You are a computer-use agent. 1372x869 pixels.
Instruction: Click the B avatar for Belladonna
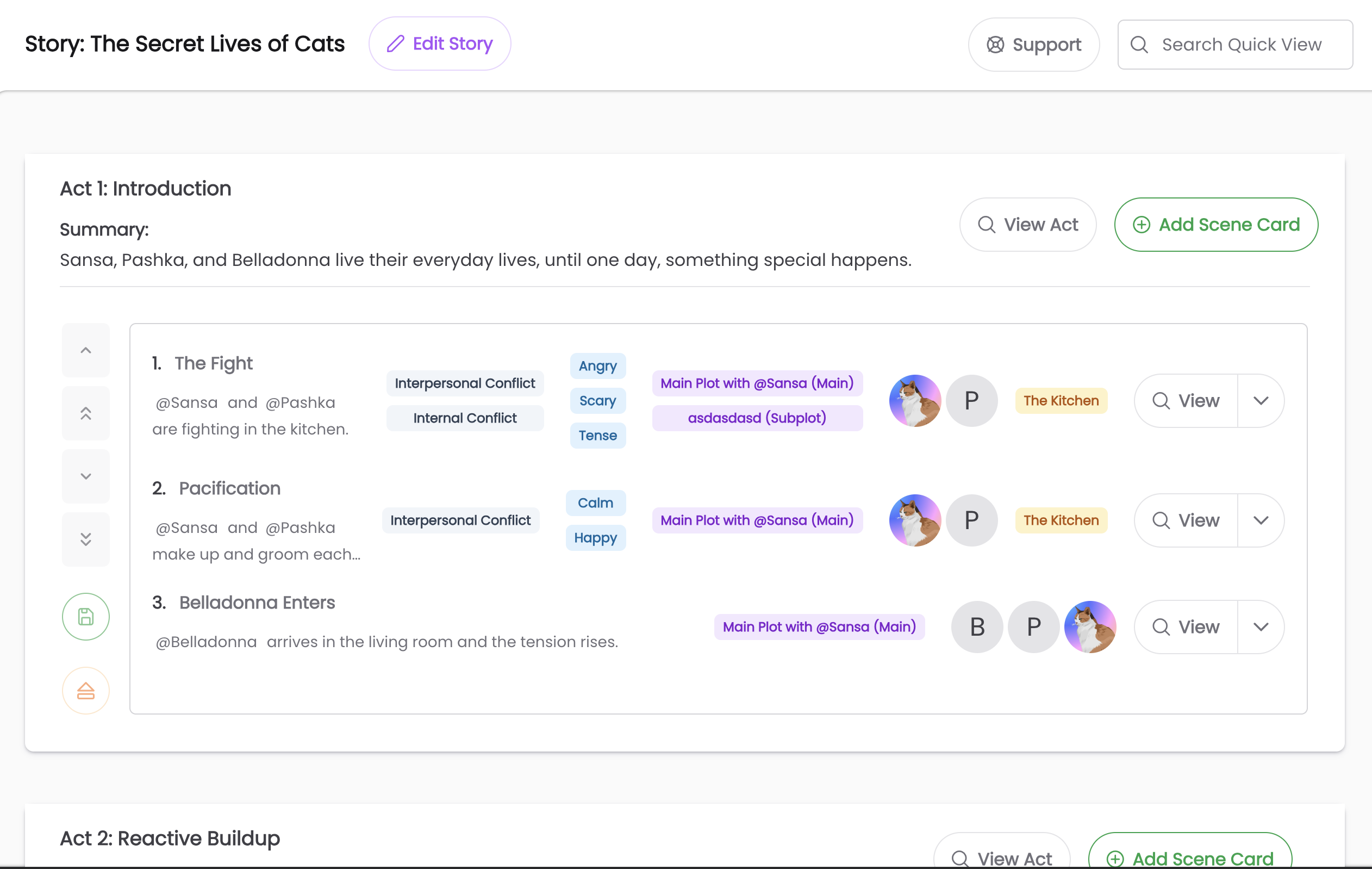pos(977,627)
